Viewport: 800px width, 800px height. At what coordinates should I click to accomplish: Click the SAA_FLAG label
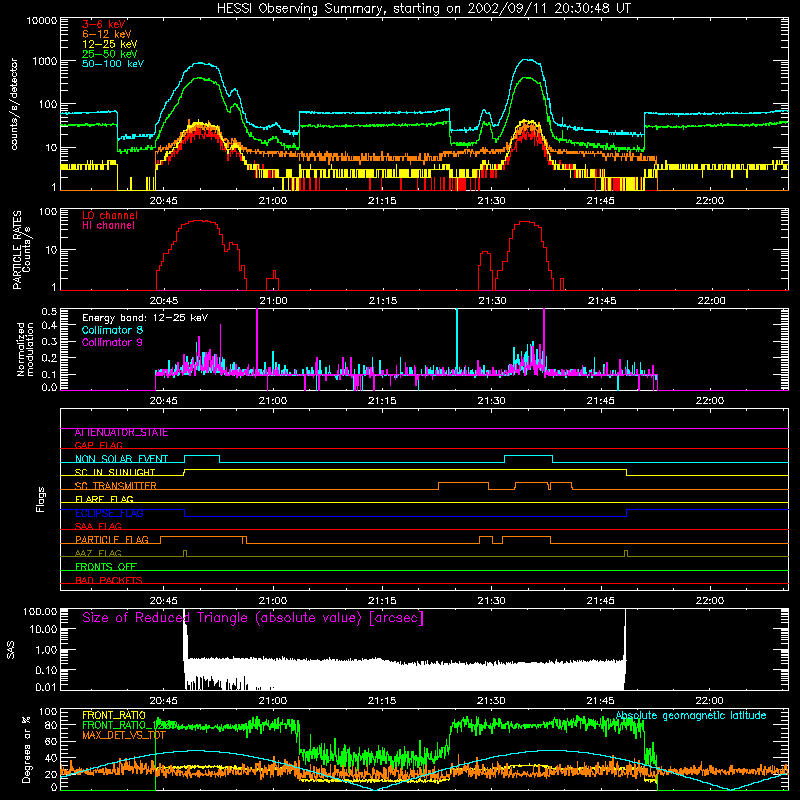(x=98, y=526)
